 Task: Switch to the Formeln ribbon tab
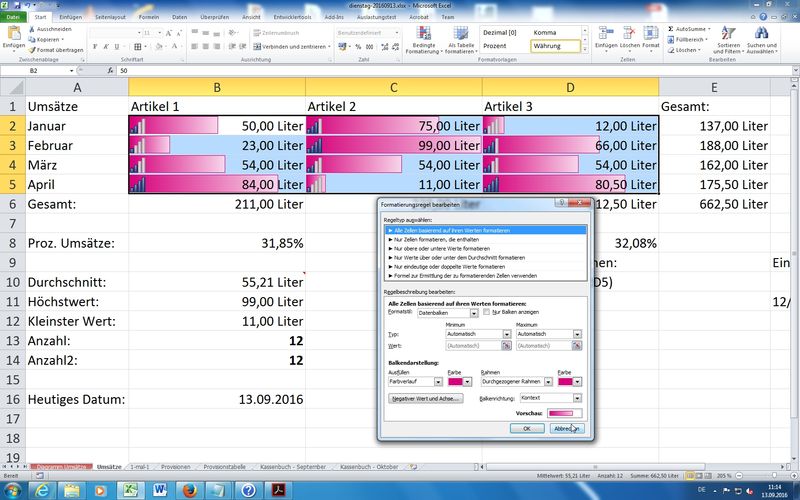tap(148, 17)
